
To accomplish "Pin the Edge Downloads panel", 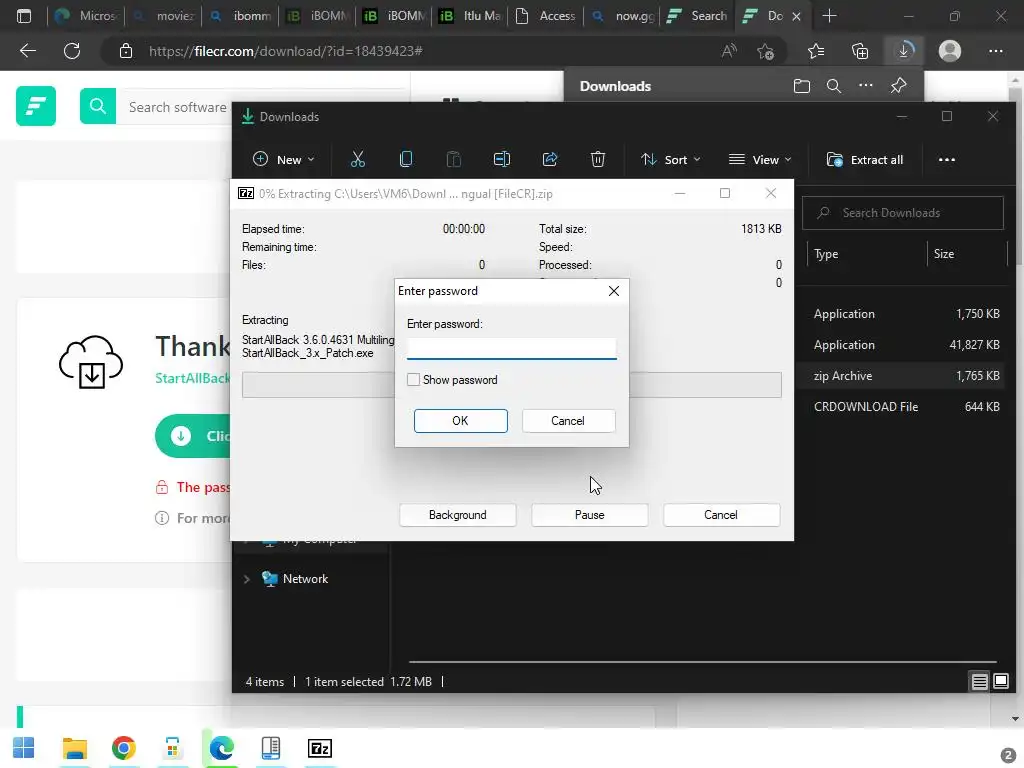I will pos(899,86).
